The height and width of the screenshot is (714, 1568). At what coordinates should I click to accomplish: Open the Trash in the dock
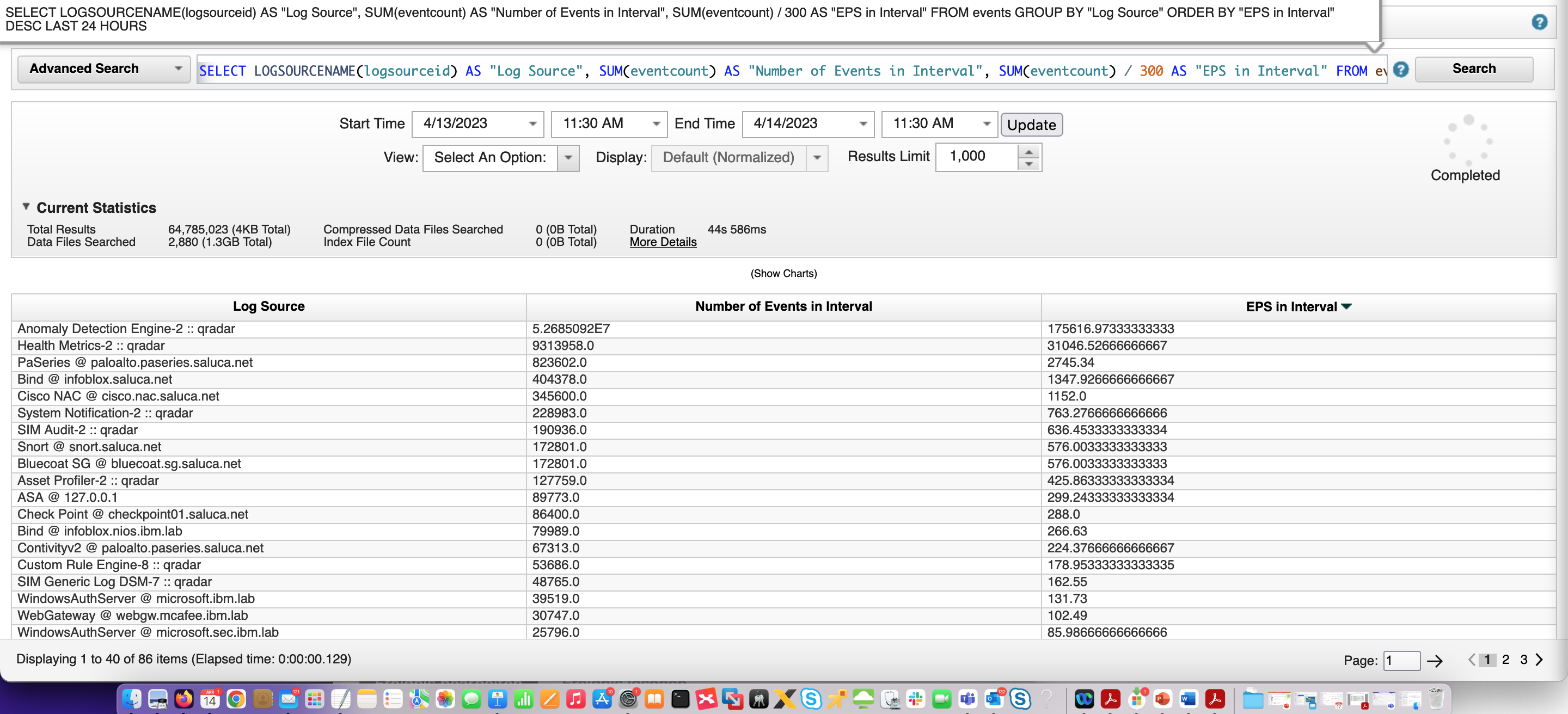pos(1436,698)
